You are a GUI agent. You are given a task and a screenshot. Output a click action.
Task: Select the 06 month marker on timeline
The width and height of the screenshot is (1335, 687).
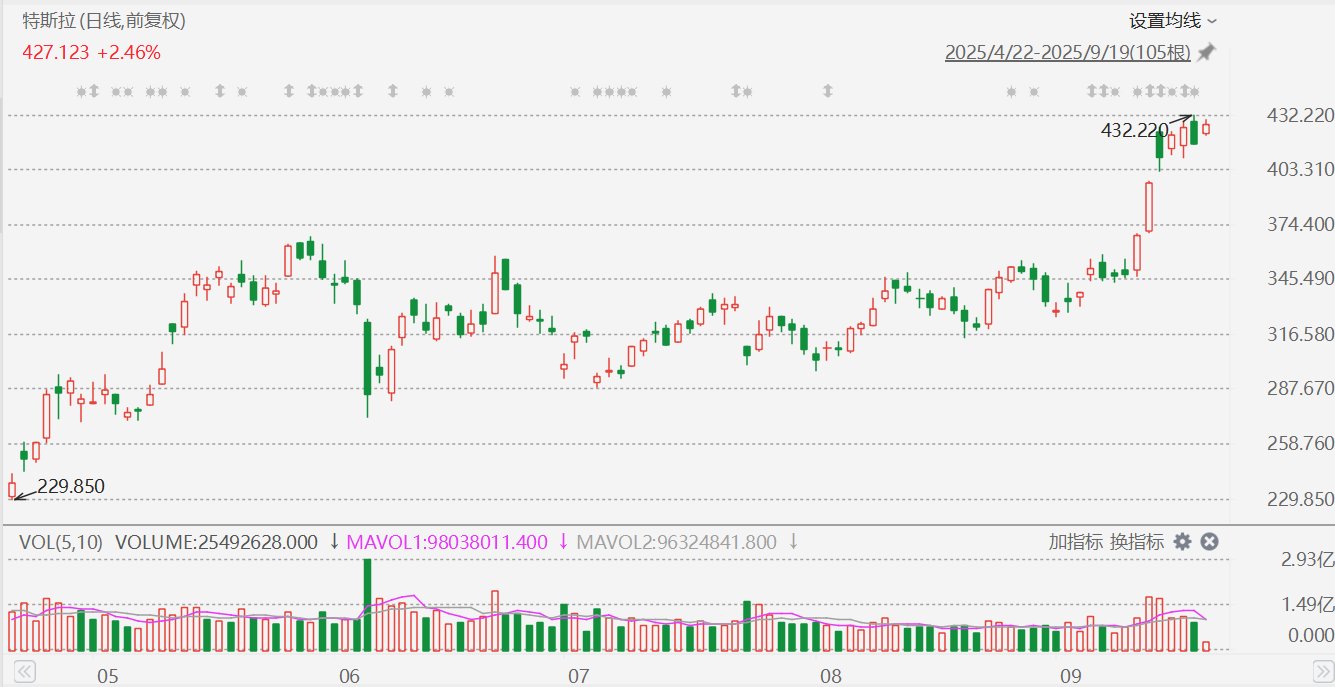click(349, 676)
